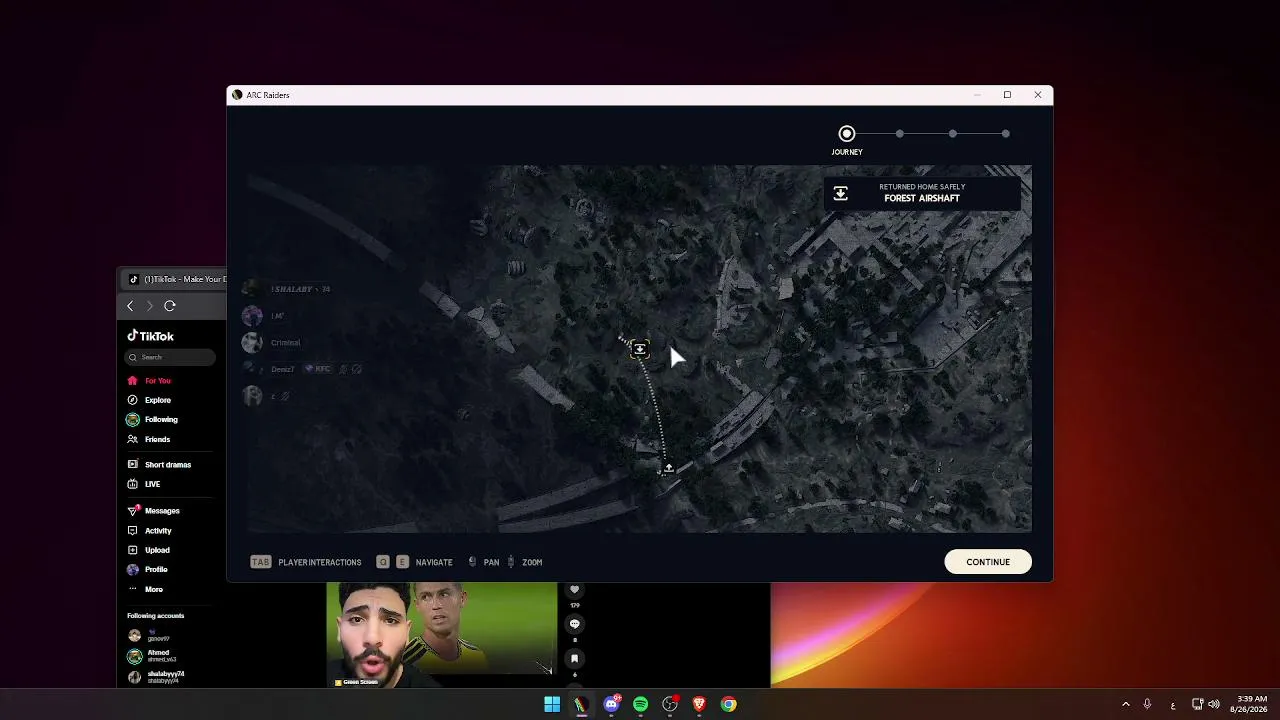The image size is (1280, 720).
Task: Click the mouse scroll Zoom hint icon
Action: coord(511,562)
